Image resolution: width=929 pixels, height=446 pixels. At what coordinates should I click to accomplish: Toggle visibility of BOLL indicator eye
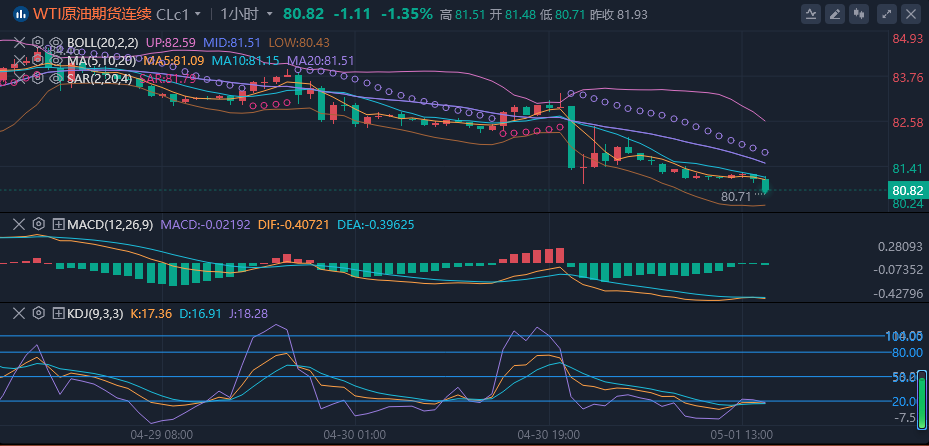(x=56, y=43)
